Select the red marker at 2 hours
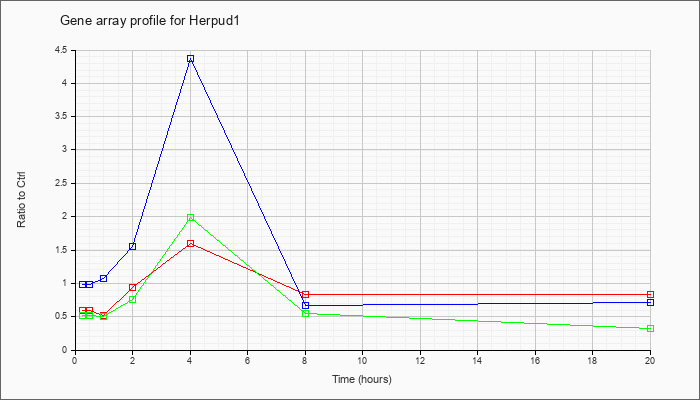 coord(133,288)
